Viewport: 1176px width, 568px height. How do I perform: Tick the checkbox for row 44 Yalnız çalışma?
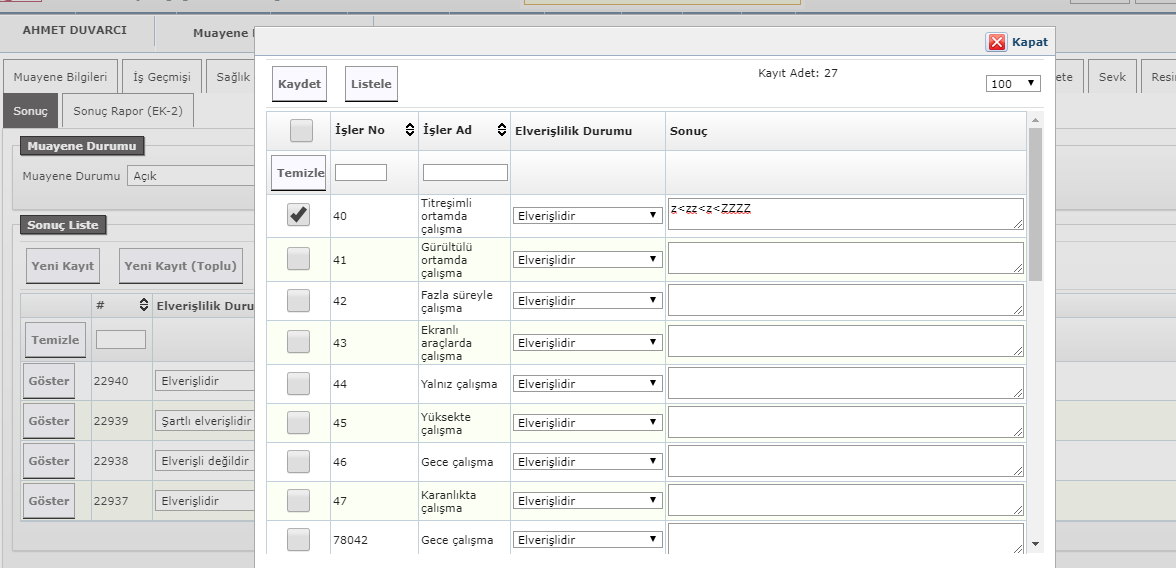coord(299,384)
